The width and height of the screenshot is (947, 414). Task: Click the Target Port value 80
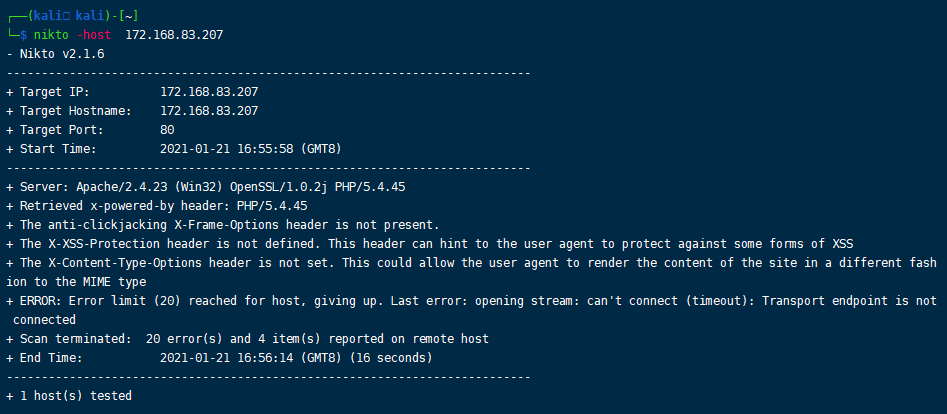click(167, 130)
